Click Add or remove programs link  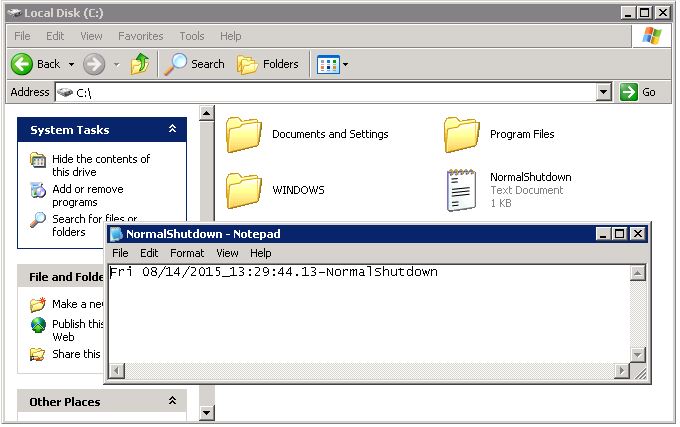tap(88, 196)
